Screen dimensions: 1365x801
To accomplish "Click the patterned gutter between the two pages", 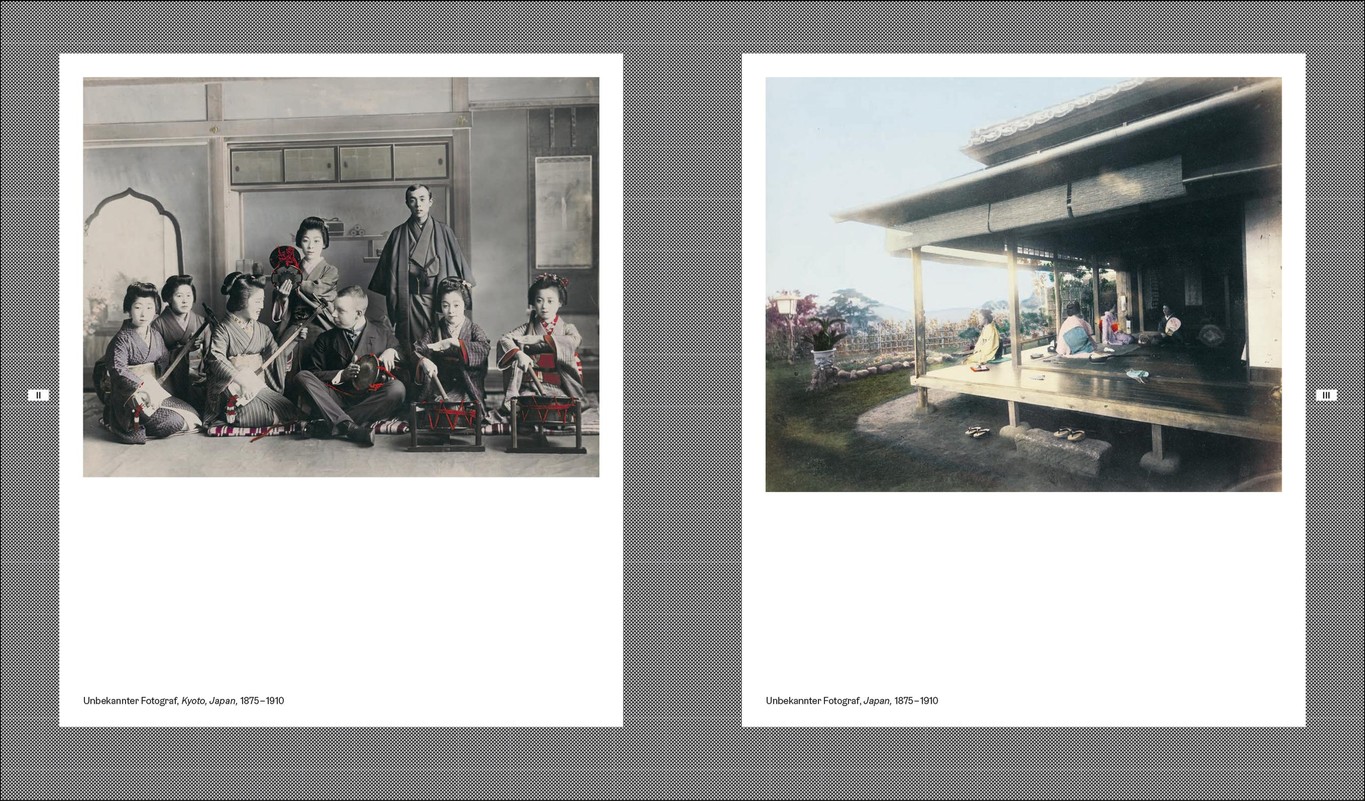I will tap(682, 400).
